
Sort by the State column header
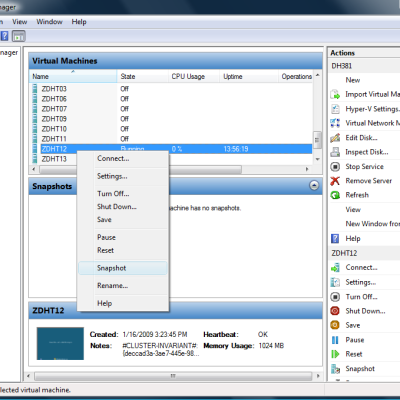(x=143, y=76)
